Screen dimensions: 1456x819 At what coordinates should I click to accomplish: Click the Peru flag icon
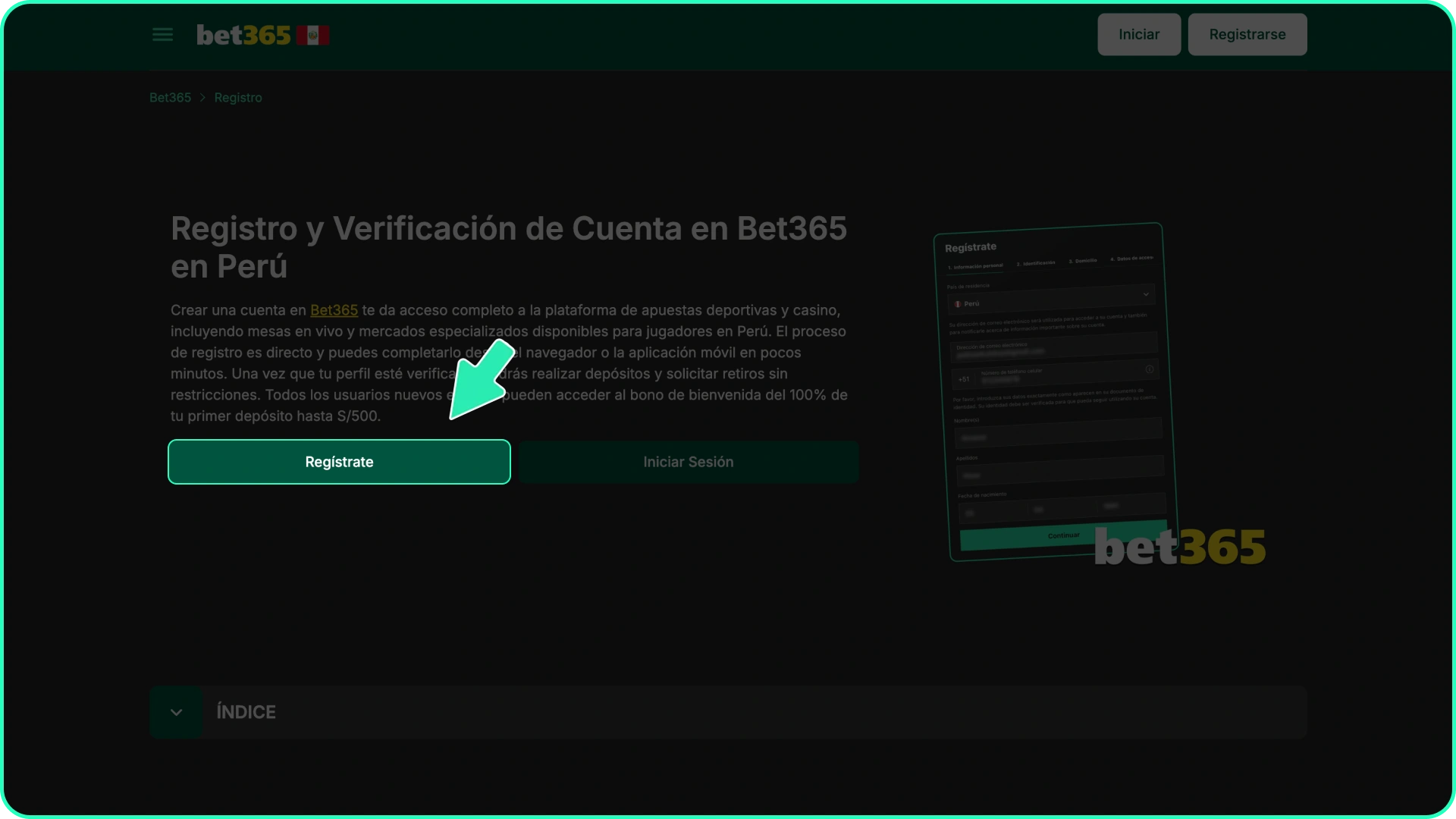[x=312, y=35]
